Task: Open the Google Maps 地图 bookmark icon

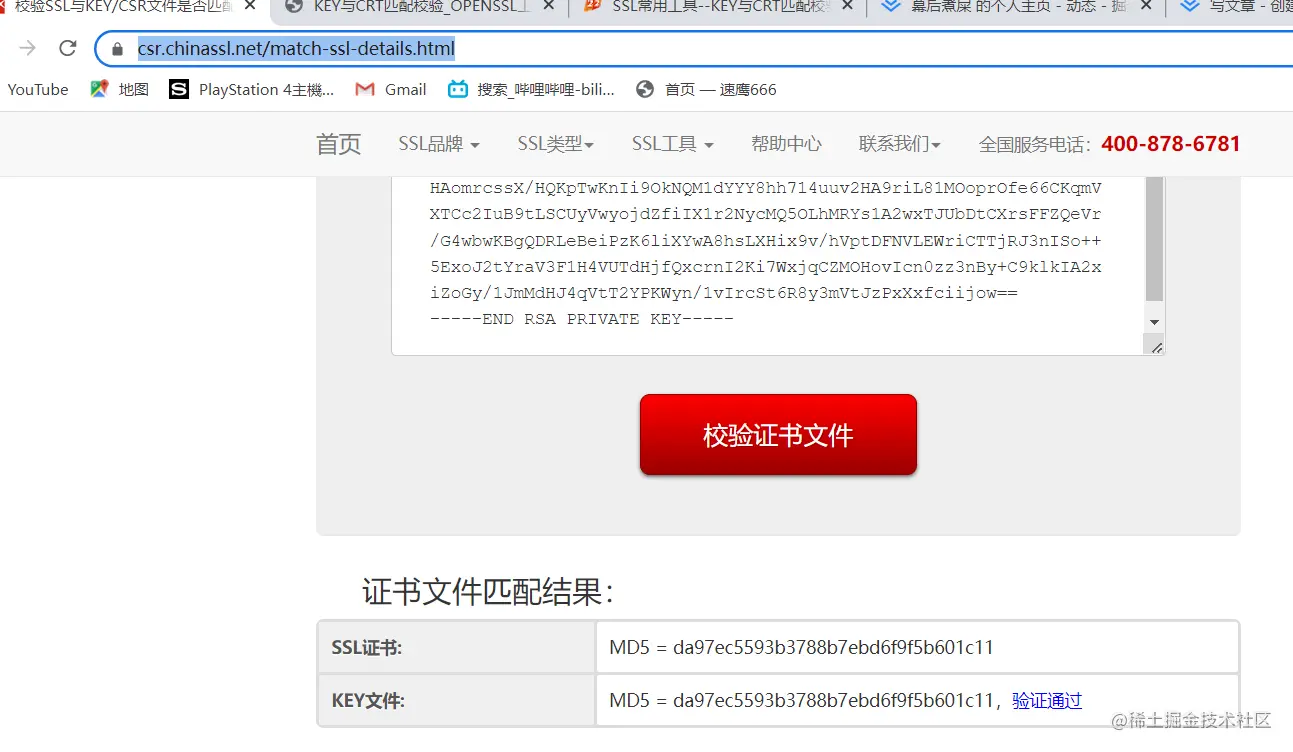Action: [x=99, y=89]
